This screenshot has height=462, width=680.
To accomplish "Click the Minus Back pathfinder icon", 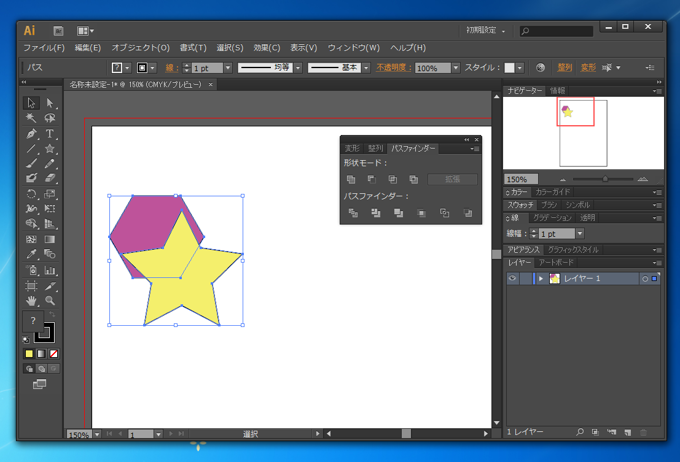I will (x=468, y=213).
